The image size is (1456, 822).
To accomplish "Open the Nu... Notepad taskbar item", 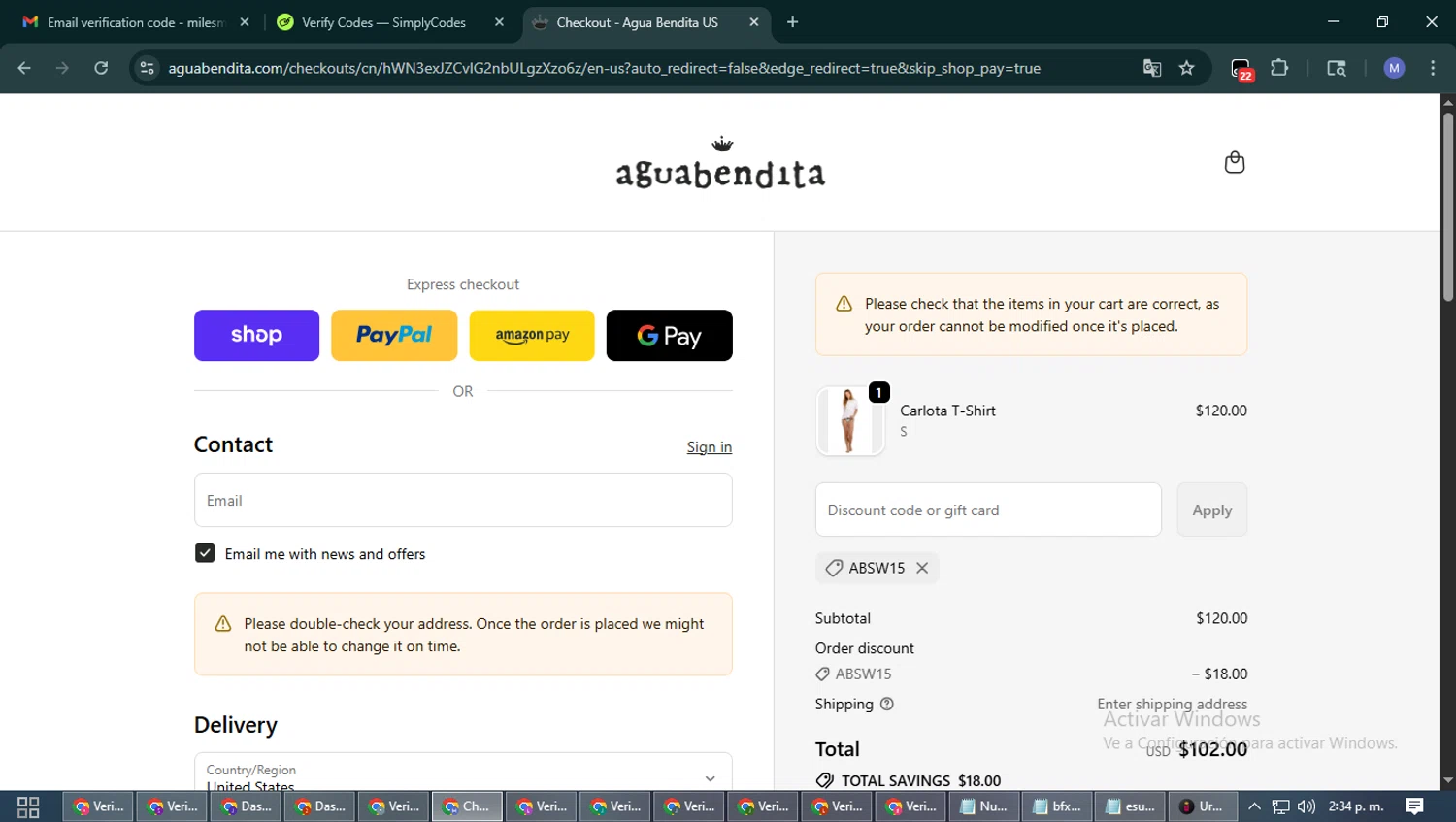I will [983, 806].
